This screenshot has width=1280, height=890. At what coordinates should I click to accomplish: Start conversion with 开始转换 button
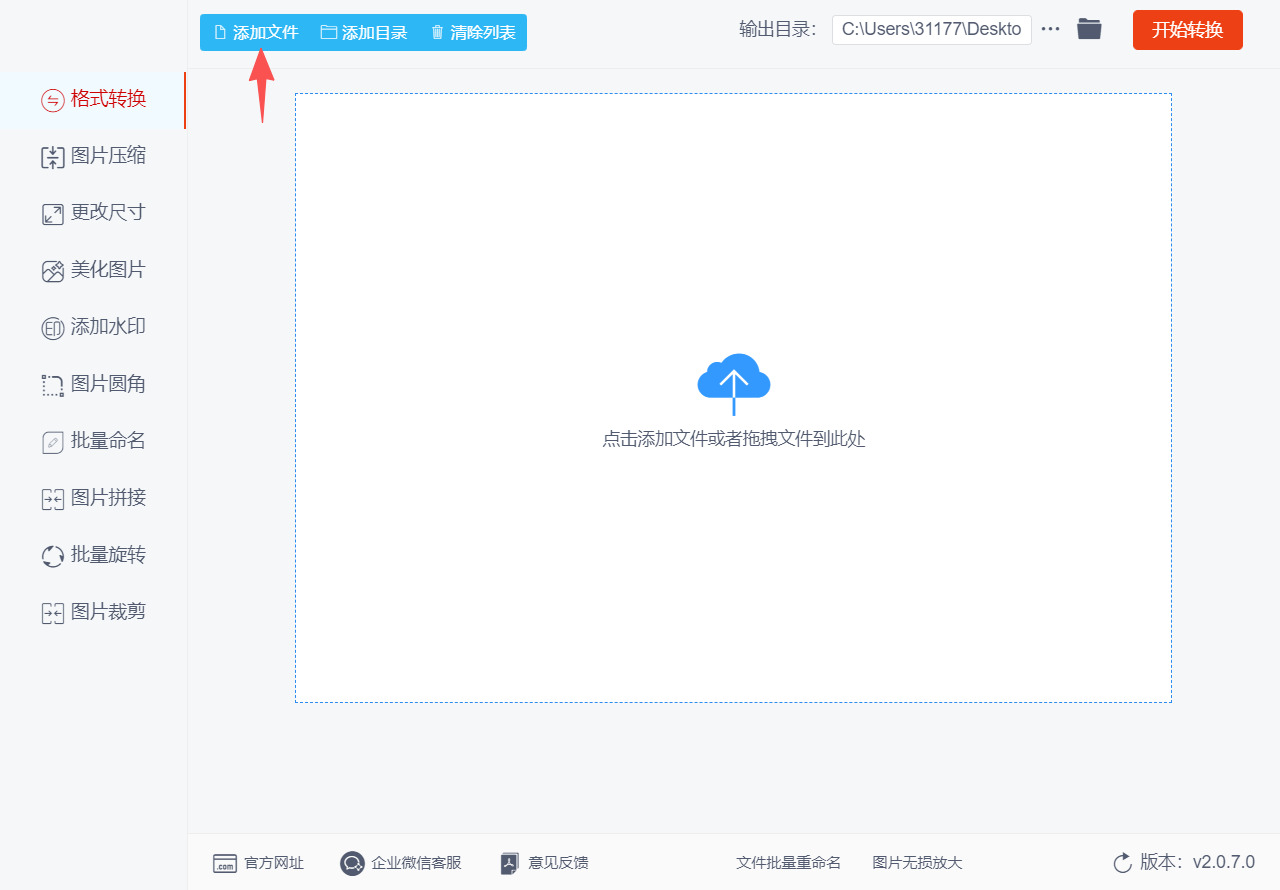pos(1188,30)
